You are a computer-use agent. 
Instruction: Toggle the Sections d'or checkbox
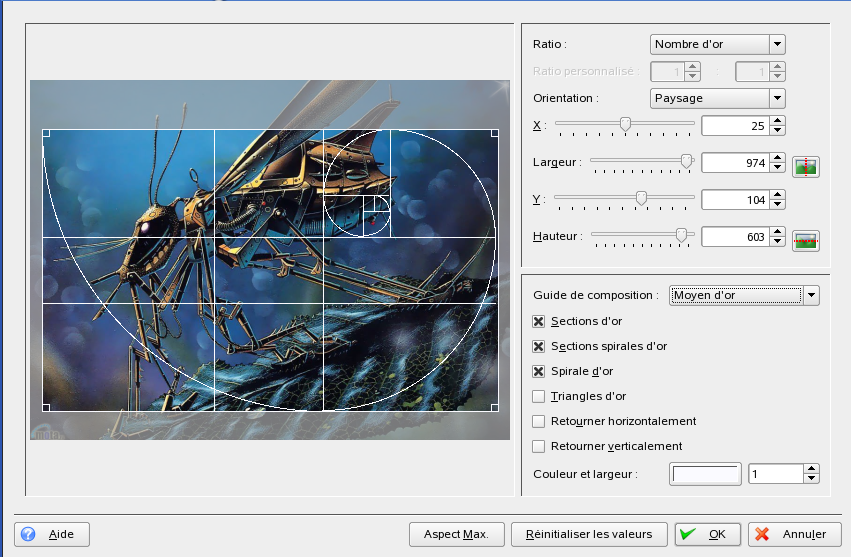[538, 321]
